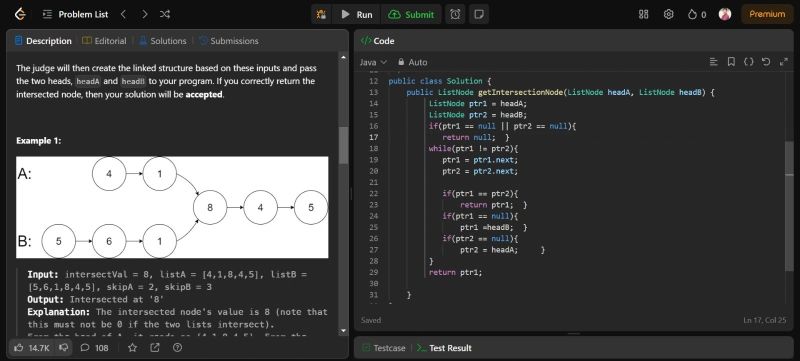
Task: Dislike the problem thumbs down icon
Action: [63, 348]
